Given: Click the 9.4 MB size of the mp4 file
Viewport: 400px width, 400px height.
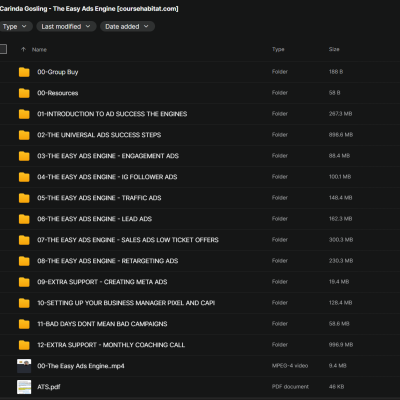Looking at the screenshot, I should tap(337, 366).
